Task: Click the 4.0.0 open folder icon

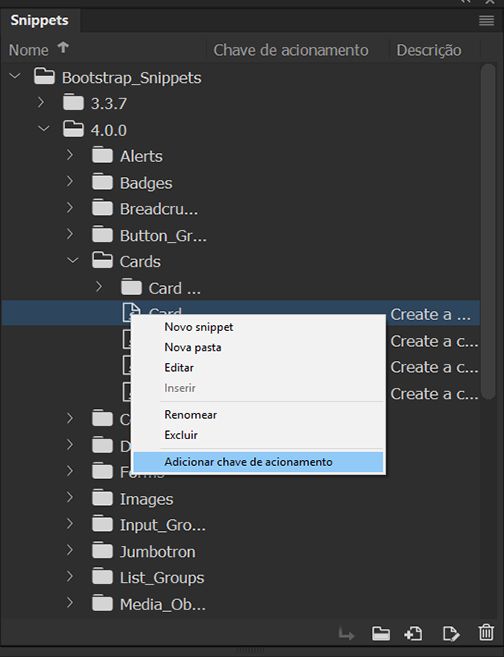Action: point(73,129)
